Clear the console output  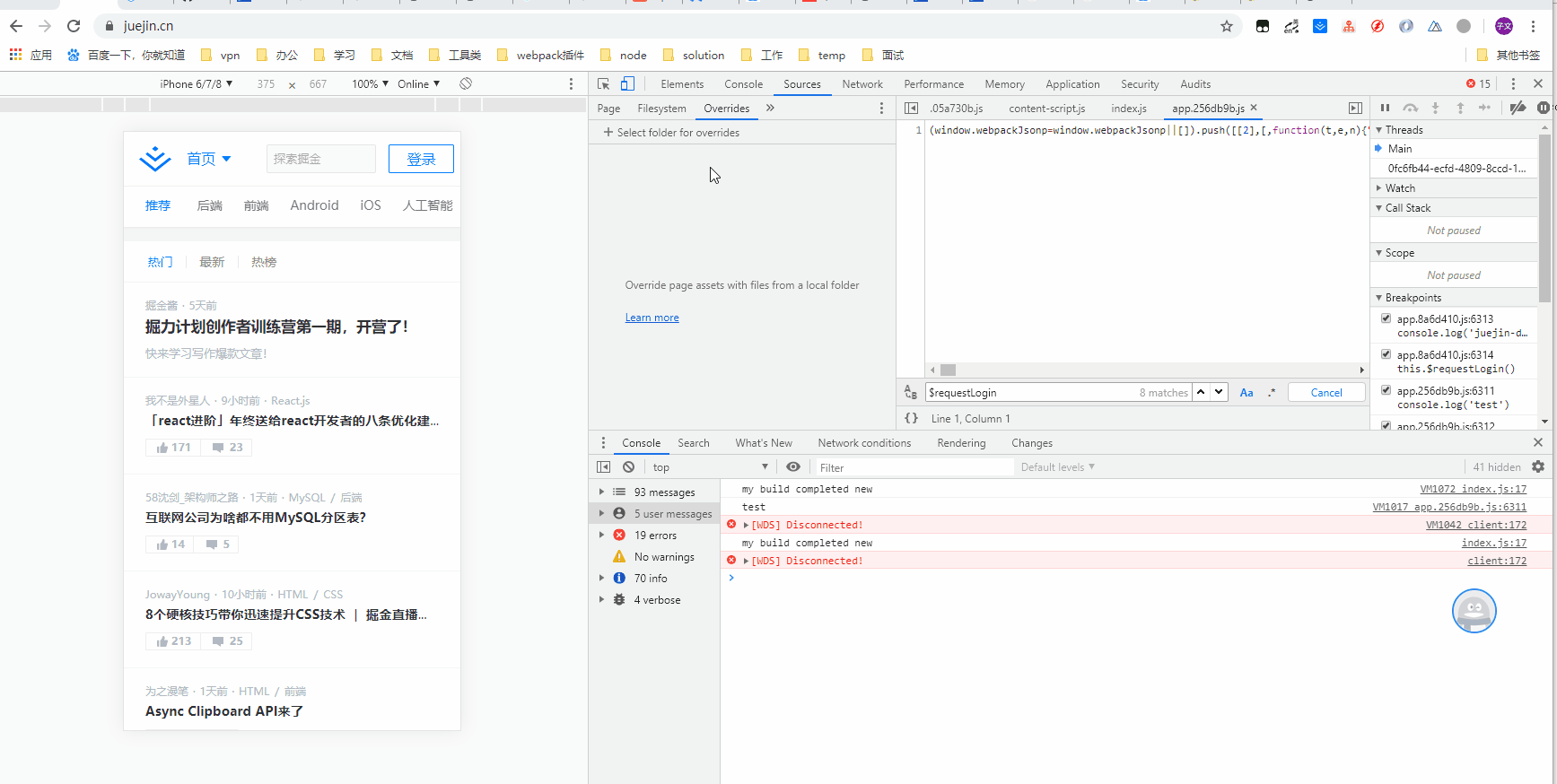tap(629, 466)
